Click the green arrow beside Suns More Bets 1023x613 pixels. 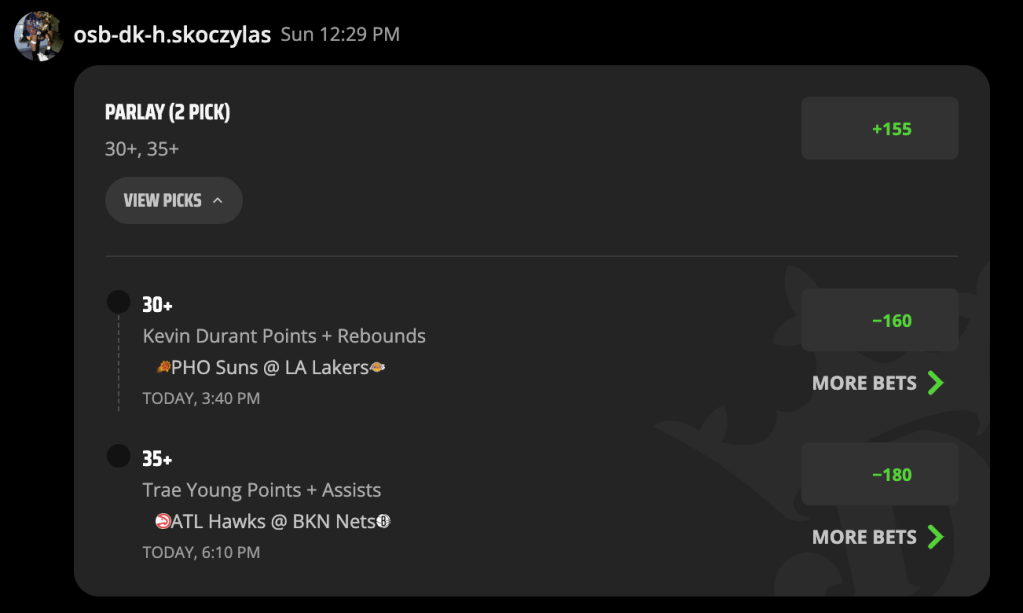pyautogui.click(x=936, y=383)
